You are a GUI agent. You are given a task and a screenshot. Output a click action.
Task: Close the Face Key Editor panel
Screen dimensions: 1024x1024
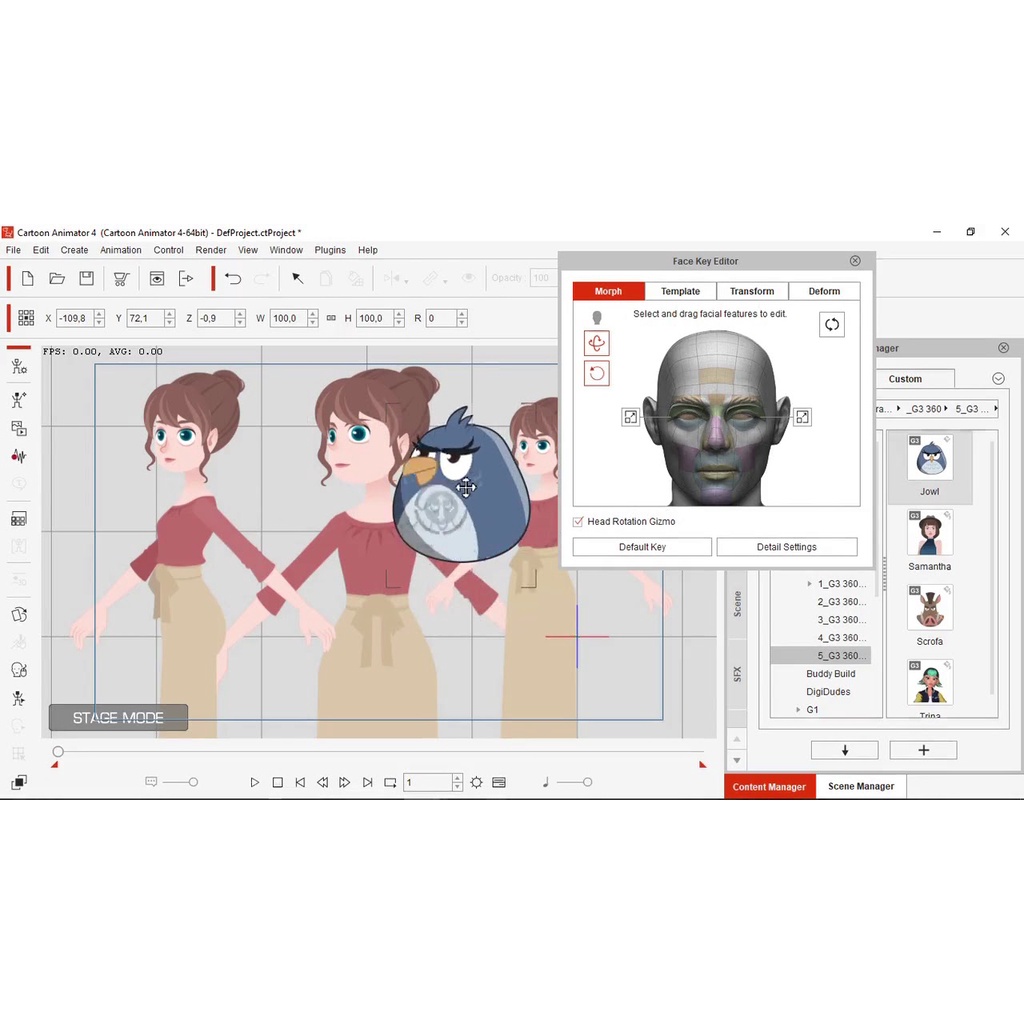click(855, 261)
